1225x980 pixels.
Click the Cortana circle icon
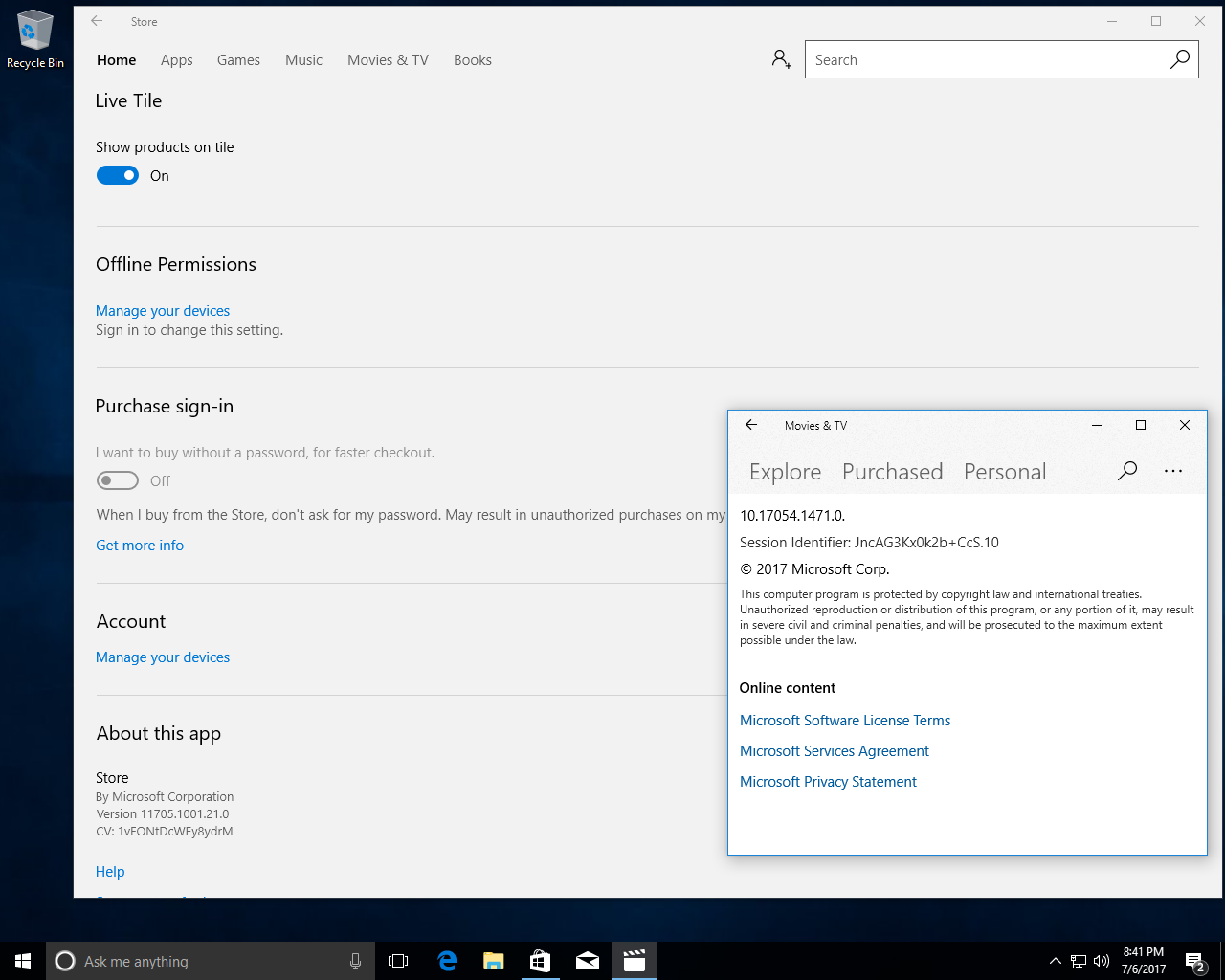(65, 961)
